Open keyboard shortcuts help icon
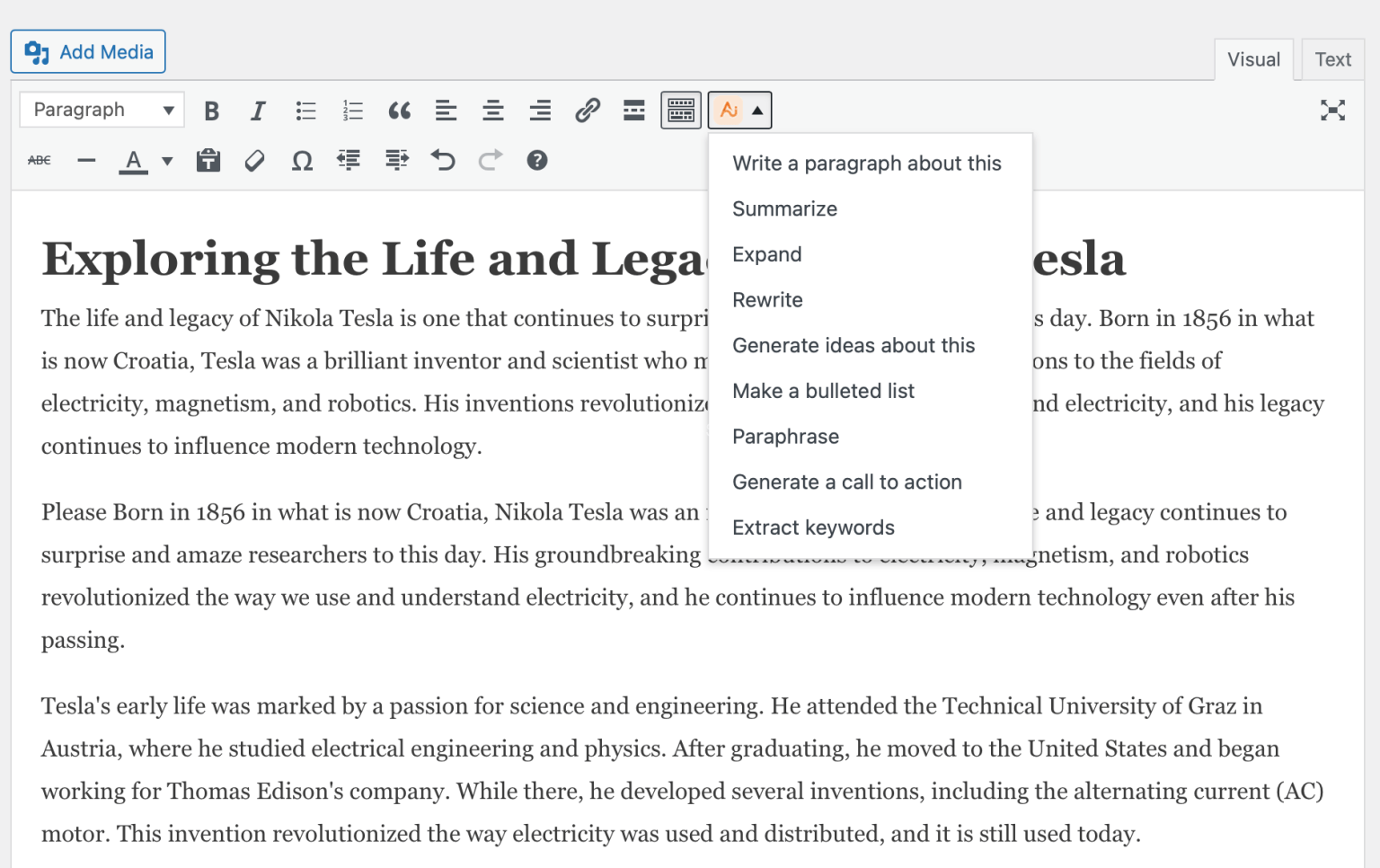The image size is (1380, 868). [537, 161]
